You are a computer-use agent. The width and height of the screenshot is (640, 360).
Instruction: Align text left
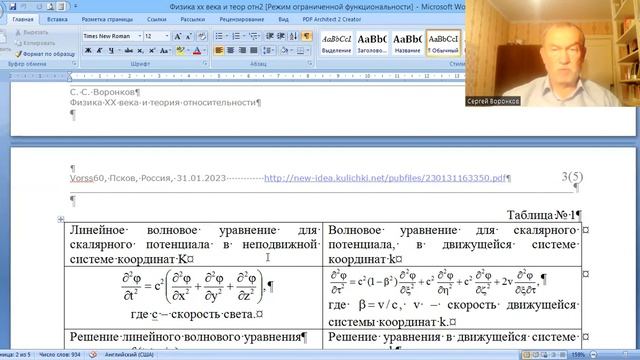219,51
